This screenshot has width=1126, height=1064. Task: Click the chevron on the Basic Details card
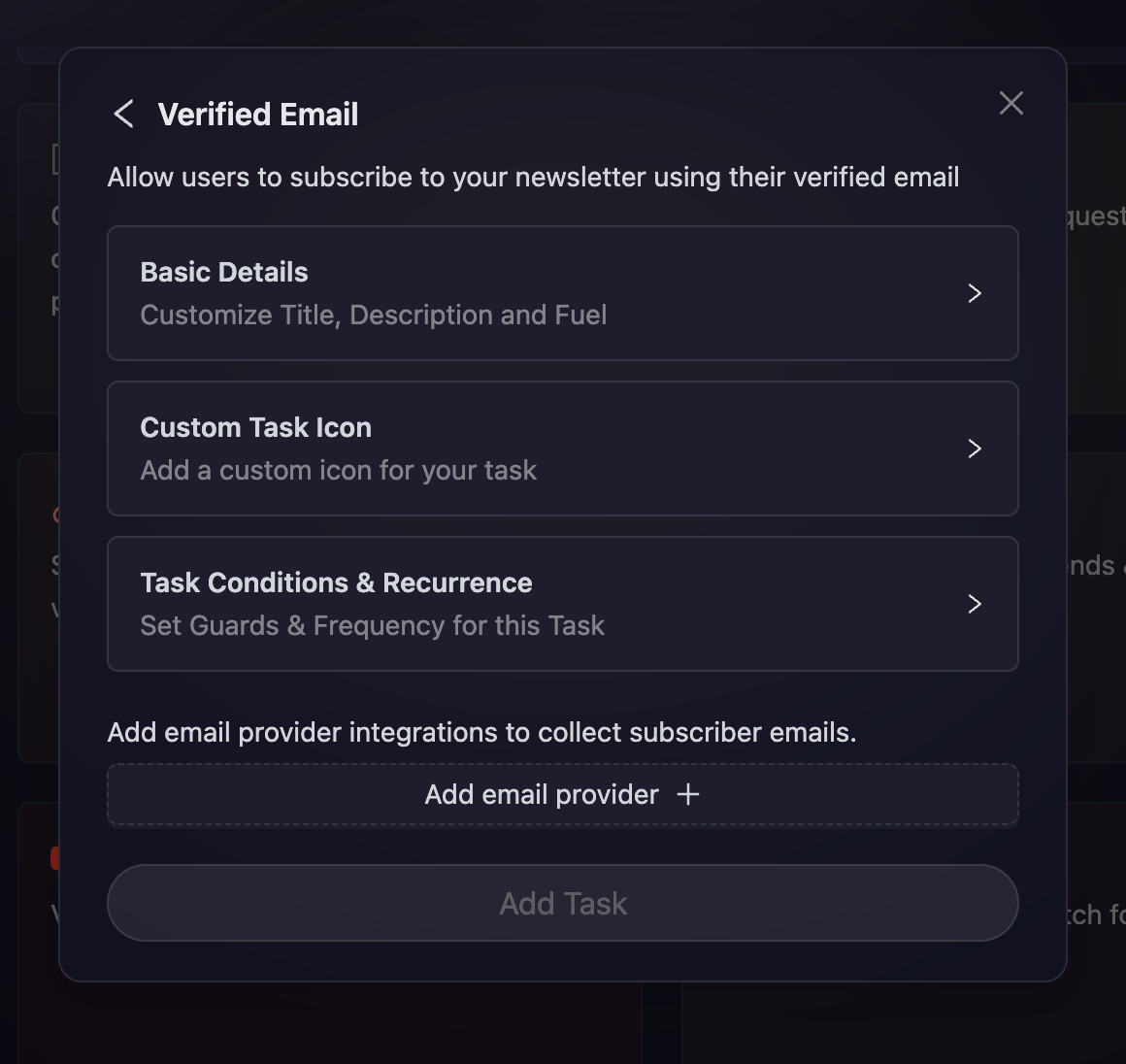pyautogui.click(x=975, y=293)
